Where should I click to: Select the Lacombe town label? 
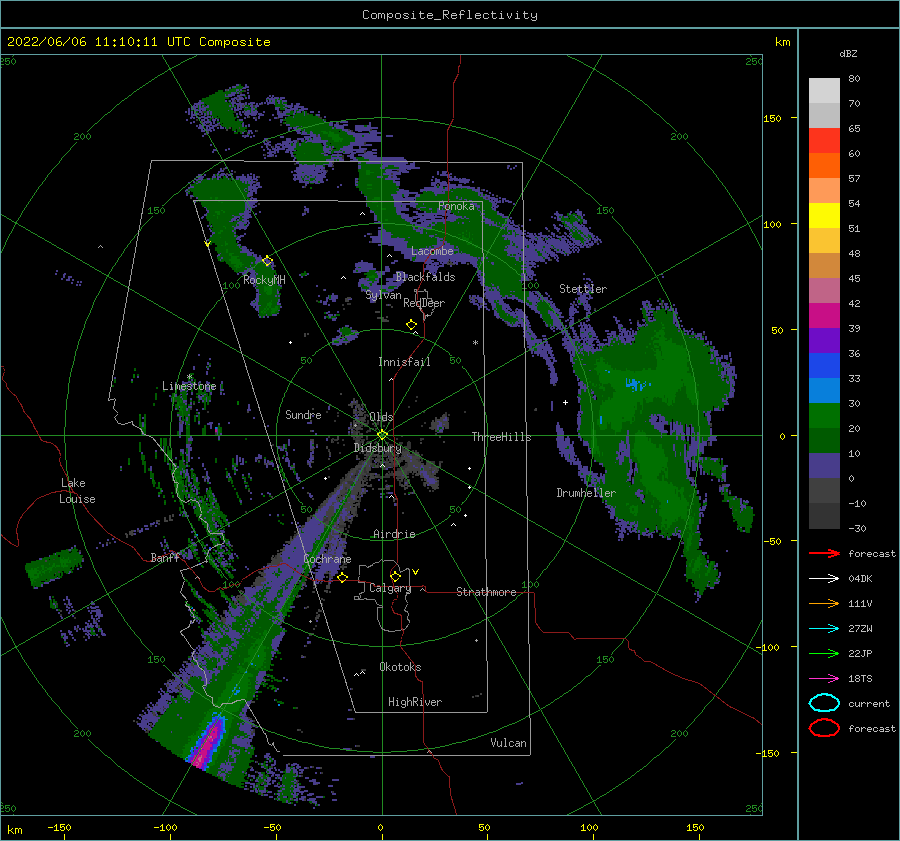pyautogui.click(x=432, y=251)
